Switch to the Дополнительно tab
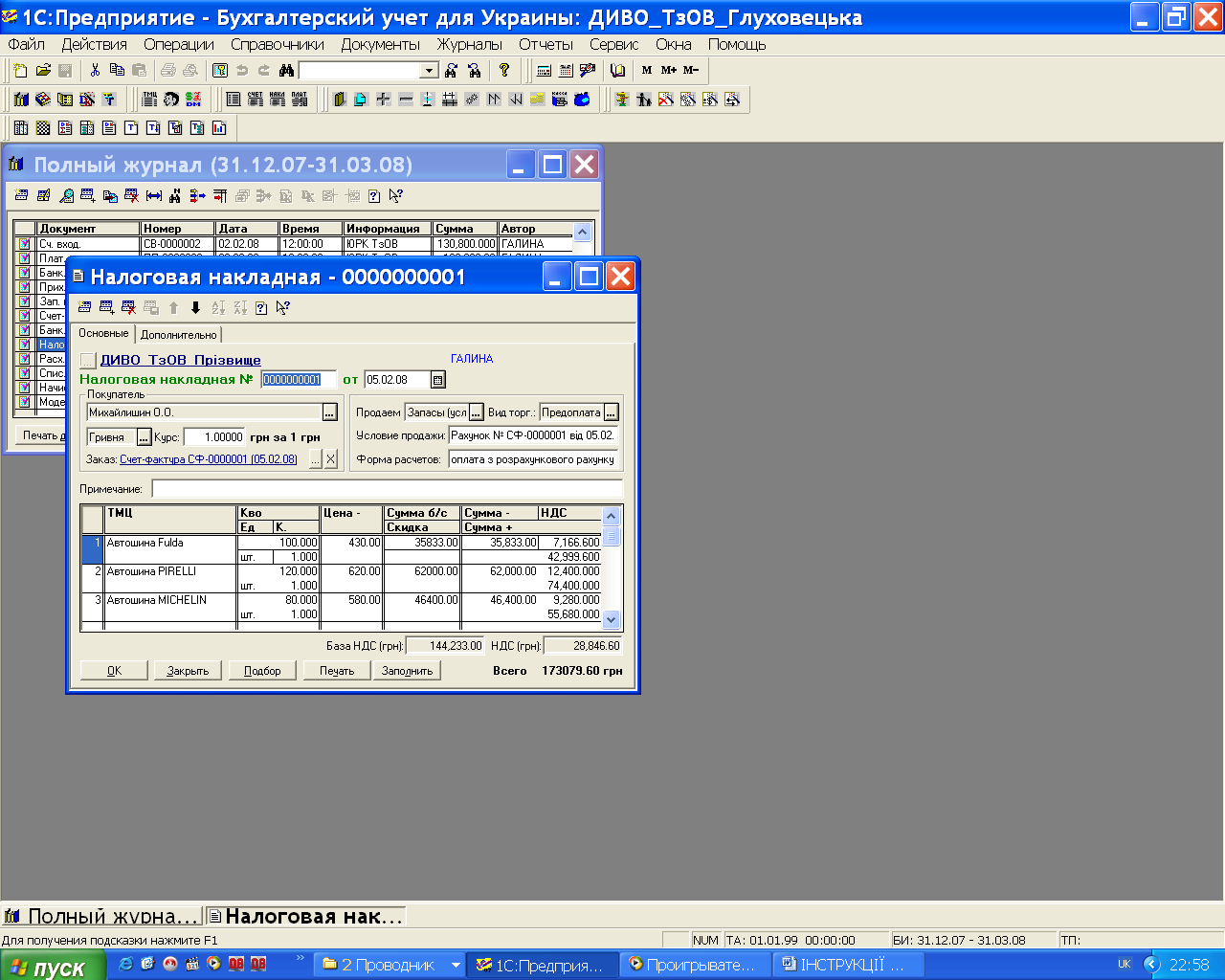Viewport: 1225px width, 980px height. coord(179,335)
